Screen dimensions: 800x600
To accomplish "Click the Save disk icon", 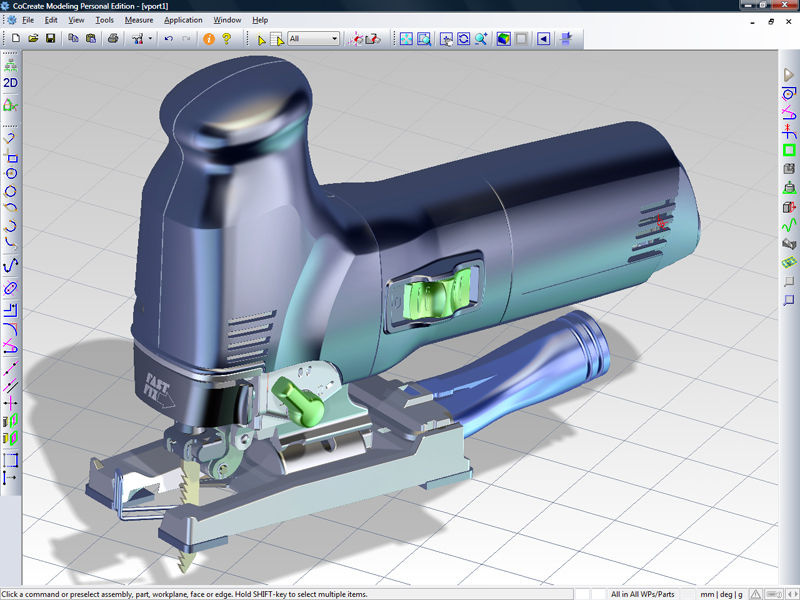I will point(50,39).
